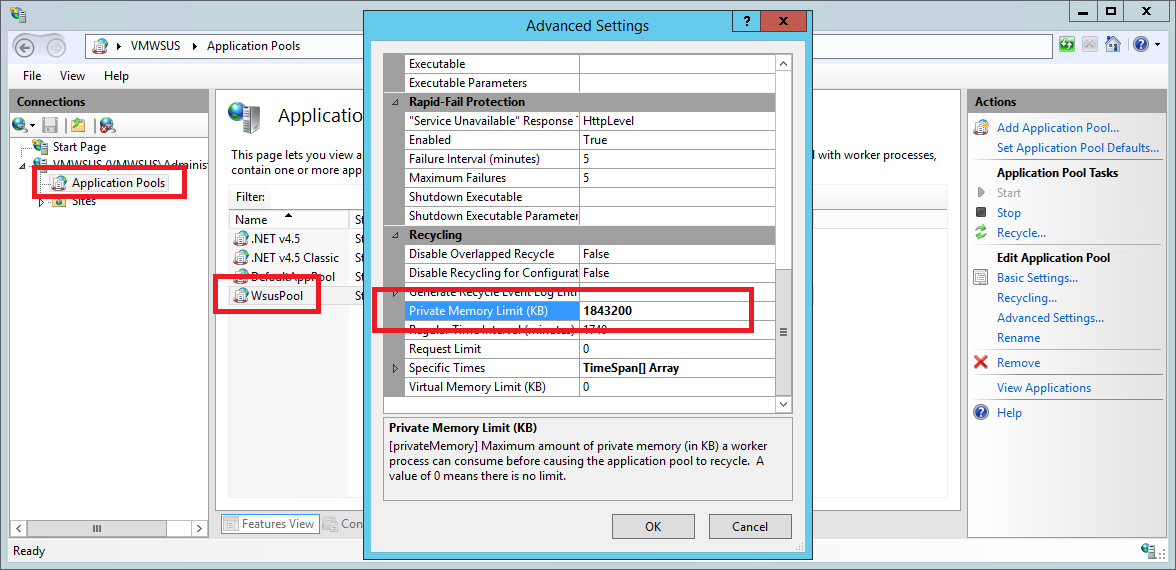Open the View menu
The width and height of the screenshot is (1176, 570).
(x=72, y=76)
